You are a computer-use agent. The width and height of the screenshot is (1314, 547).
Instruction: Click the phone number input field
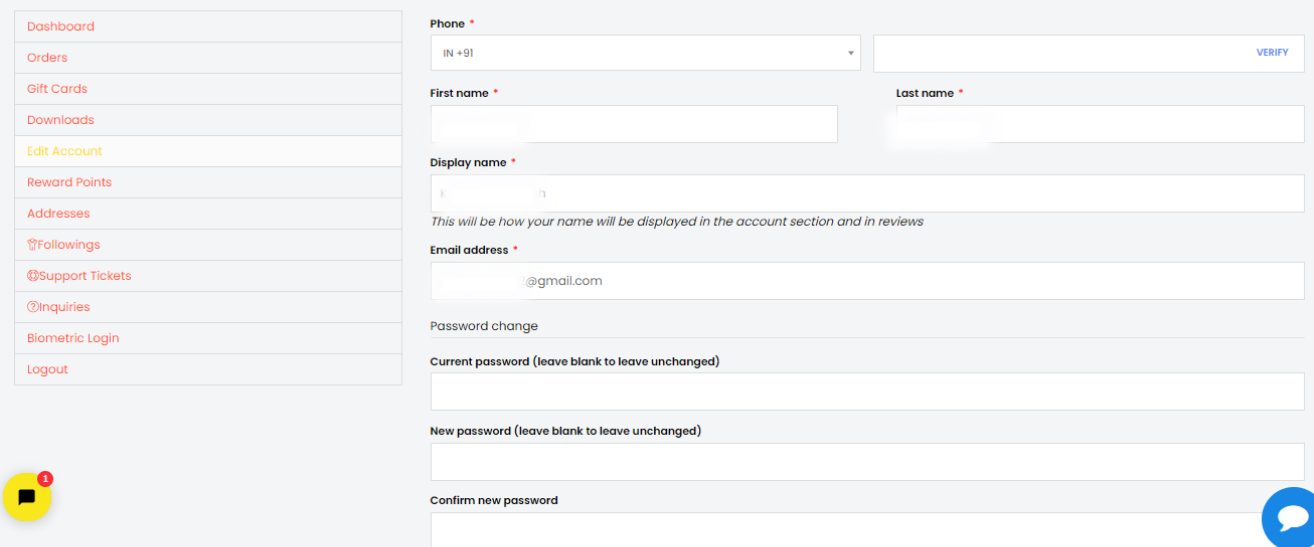point(1060,53)
